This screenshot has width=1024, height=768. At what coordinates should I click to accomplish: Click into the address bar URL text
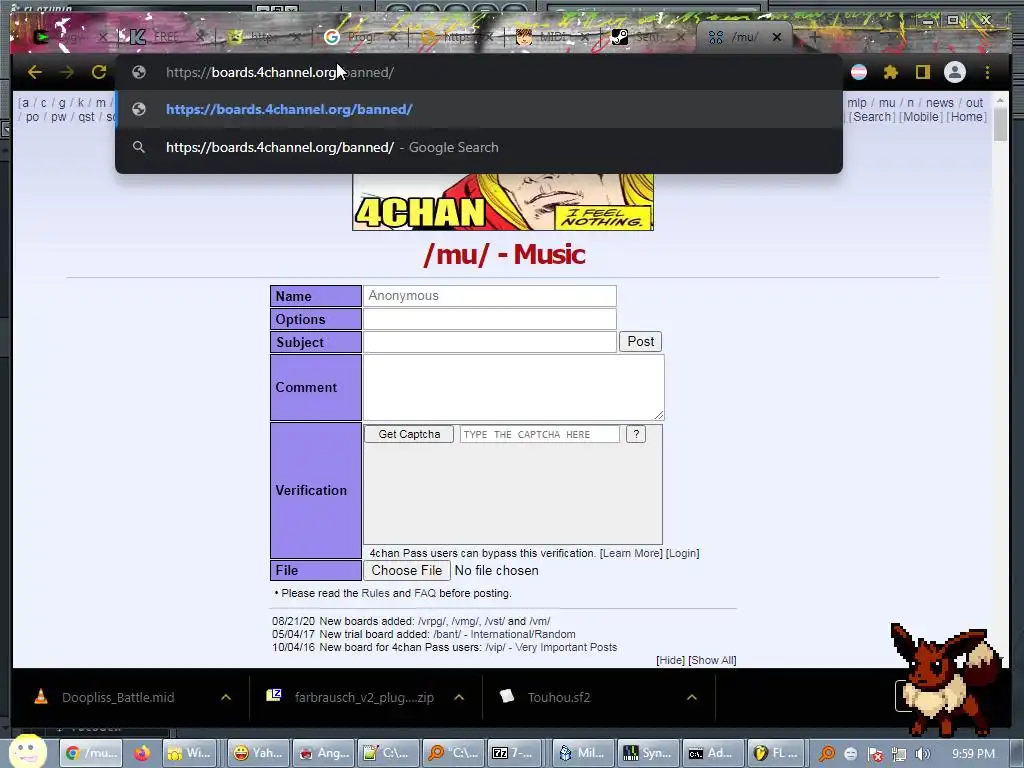click(280, 72)
